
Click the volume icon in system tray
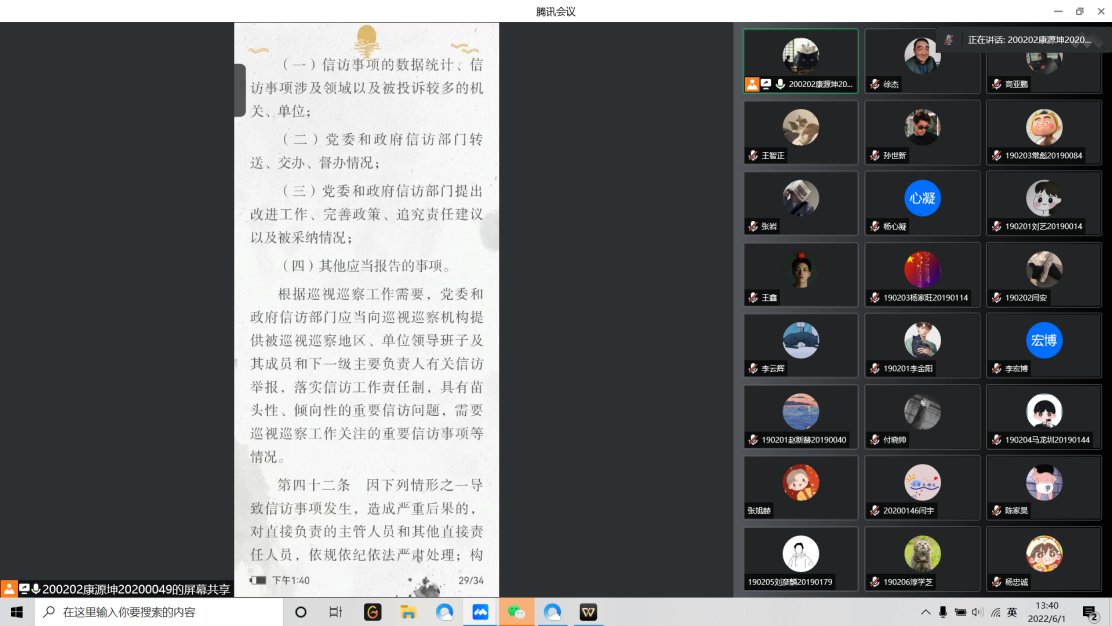[977, 612]
